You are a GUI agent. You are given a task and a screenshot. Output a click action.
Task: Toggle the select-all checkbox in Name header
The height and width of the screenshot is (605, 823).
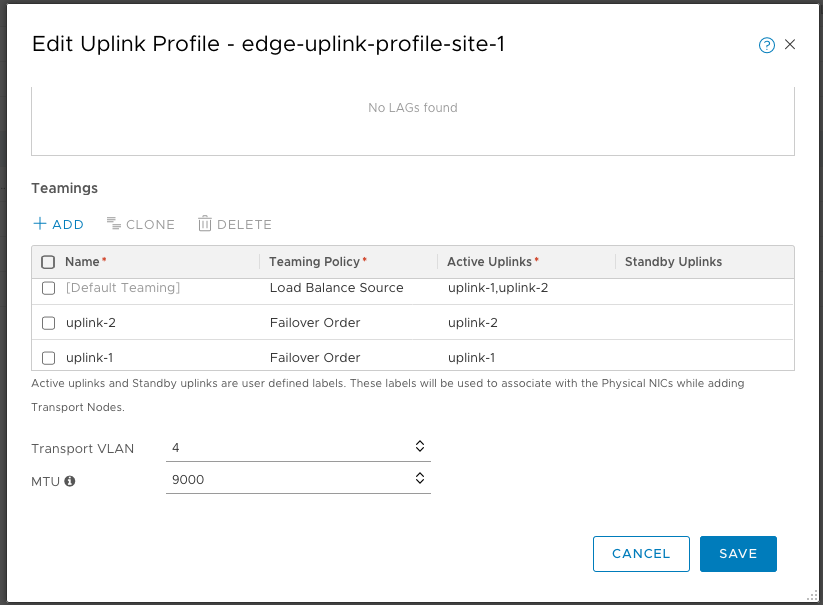[48, 262]
